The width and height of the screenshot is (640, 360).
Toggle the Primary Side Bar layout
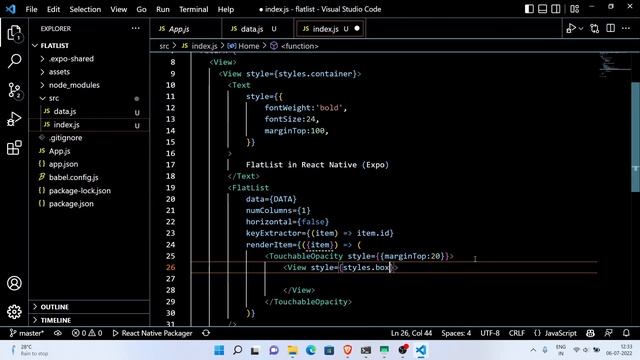529,9
